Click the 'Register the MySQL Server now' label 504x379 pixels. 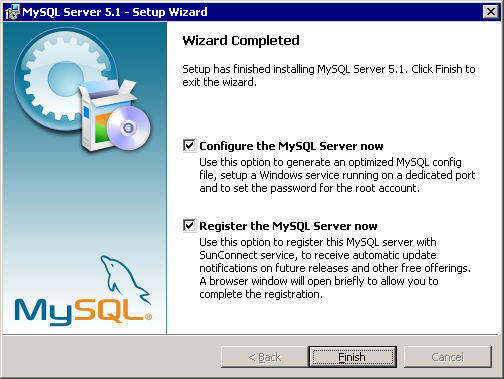tap(288, 226)
